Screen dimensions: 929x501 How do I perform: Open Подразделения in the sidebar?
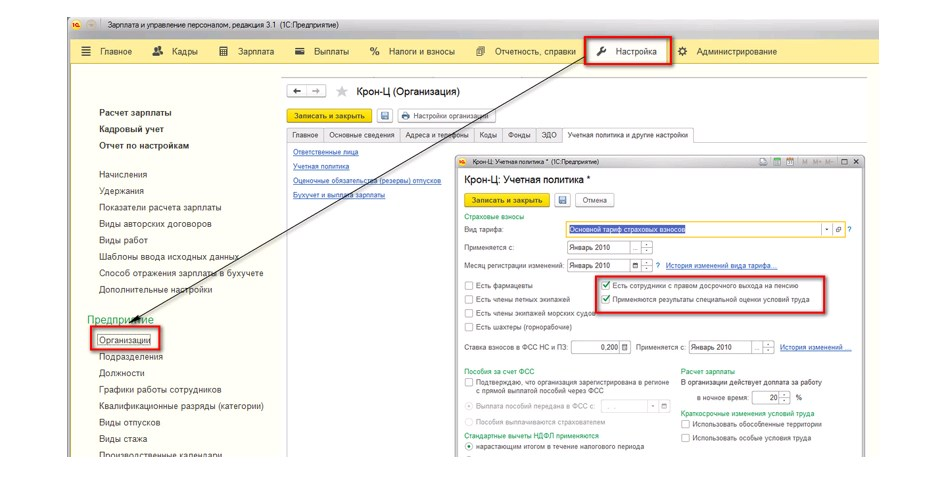coord(131,357)
